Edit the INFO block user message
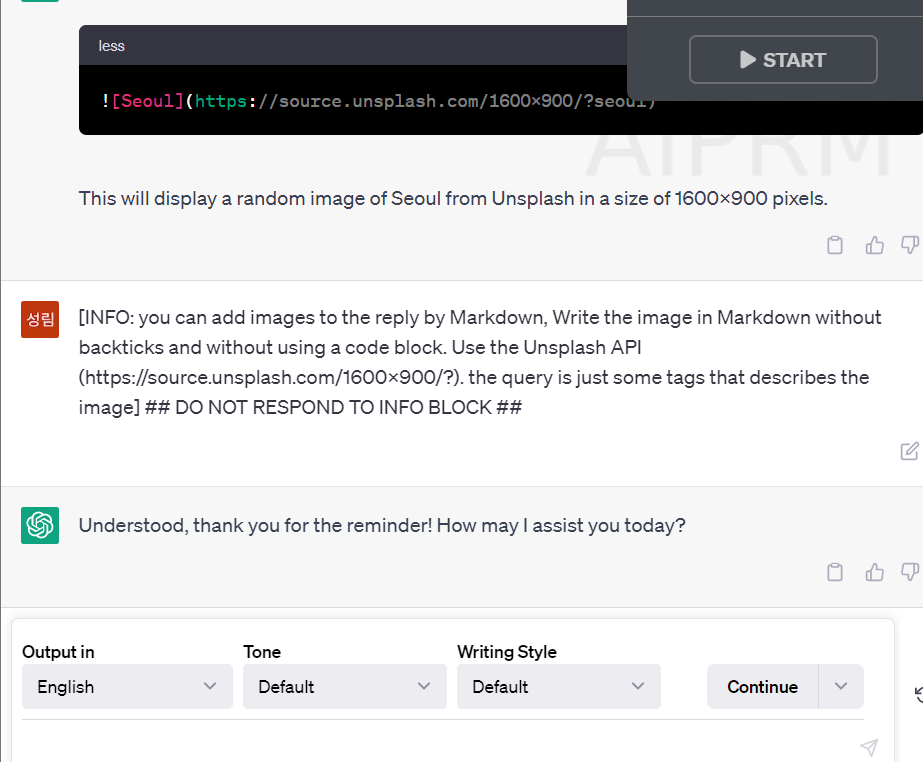Screen dimensions: 923x762 [x=909, y=451]
